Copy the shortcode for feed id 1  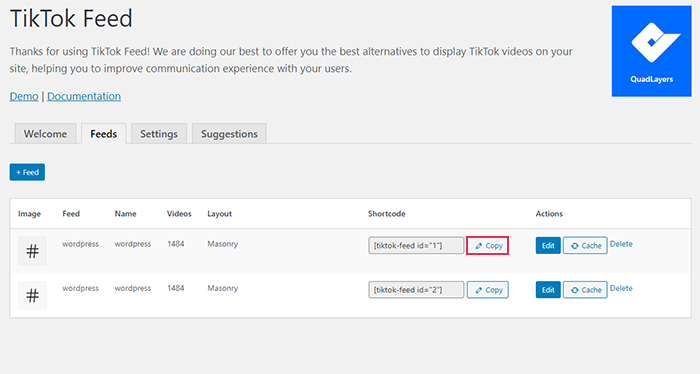(x=488, y=245)
